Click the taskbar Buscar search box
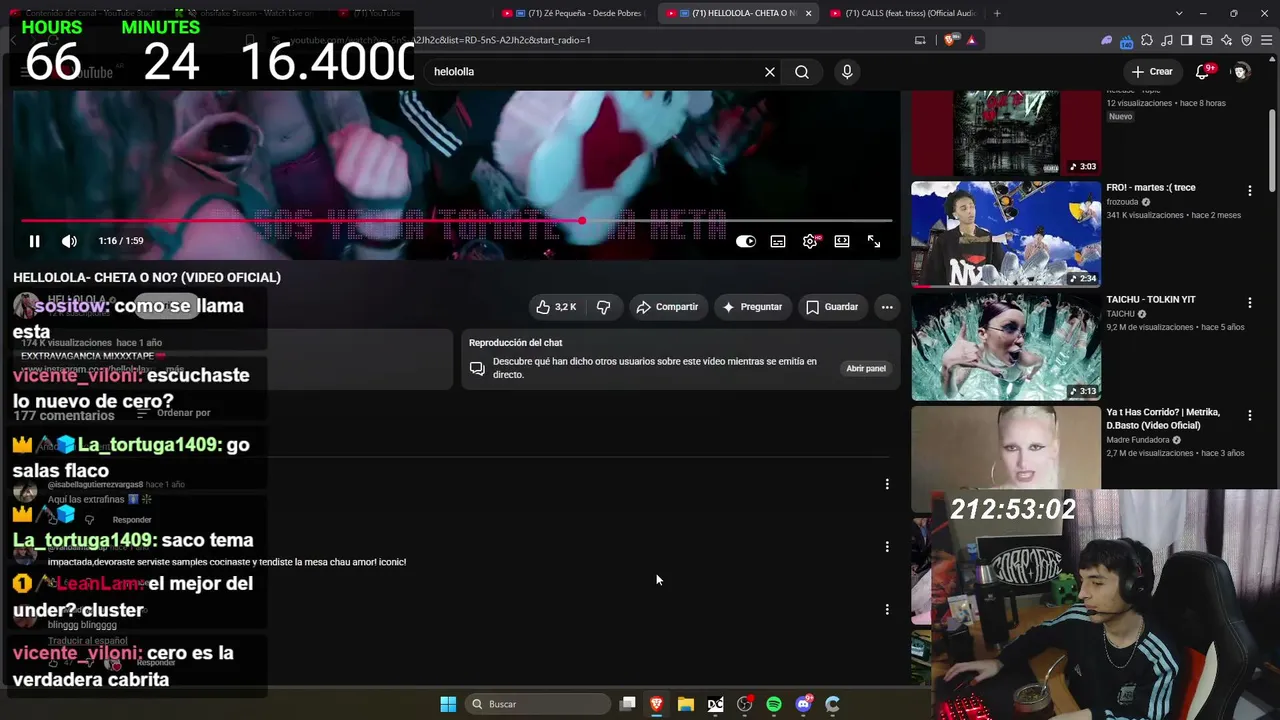The height and width of the screenshot is (720, 1280). tap(538, 704)
